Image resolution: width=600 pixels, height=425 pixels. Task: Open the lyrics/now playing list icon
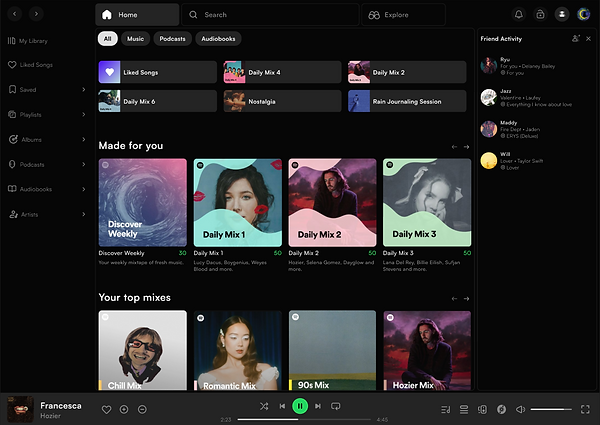[445, 409]
